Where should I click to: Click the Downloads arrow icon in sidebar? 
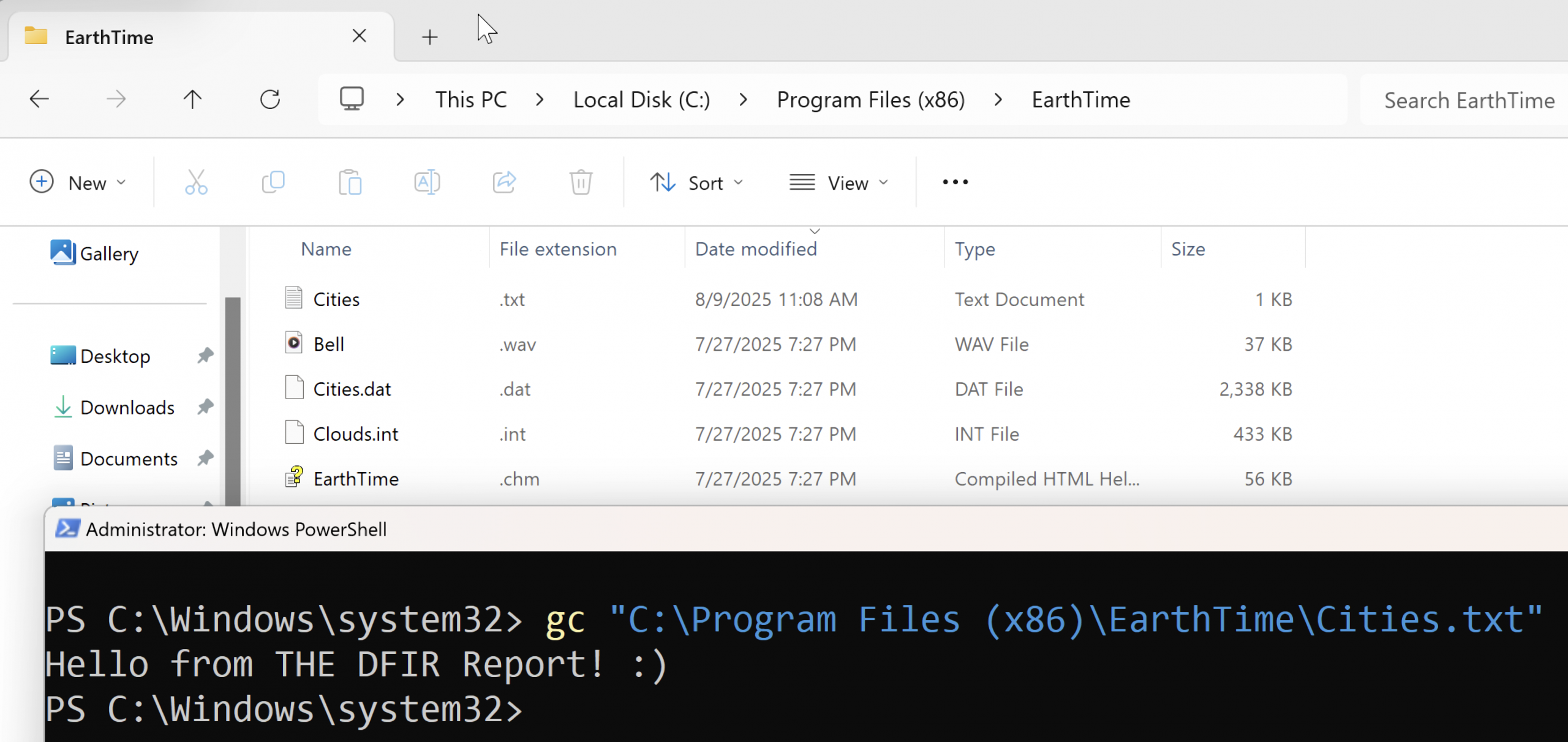[x=62, y=407]
